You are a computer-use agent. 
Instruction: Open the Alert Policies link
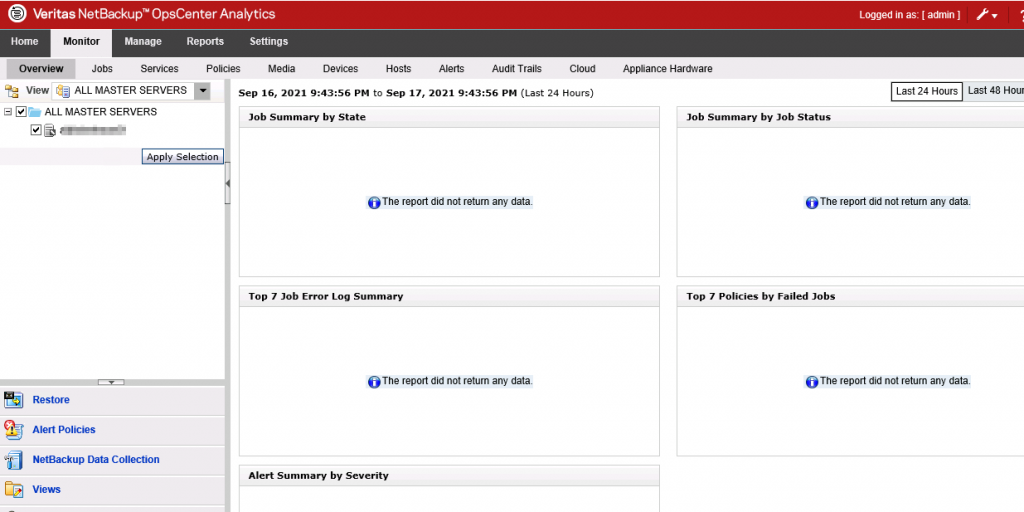64,430
